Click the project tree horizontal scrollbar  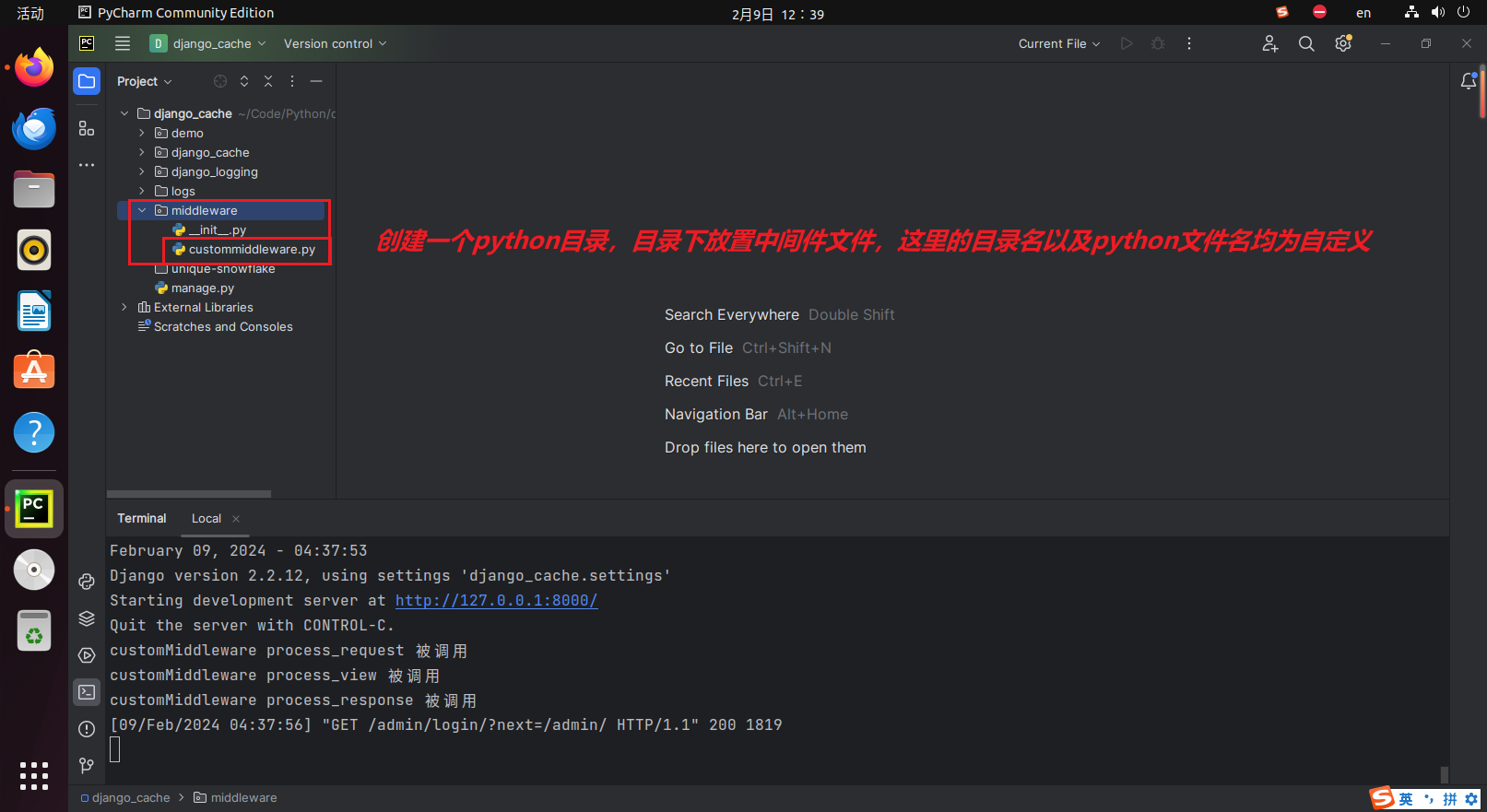[189, 494]
